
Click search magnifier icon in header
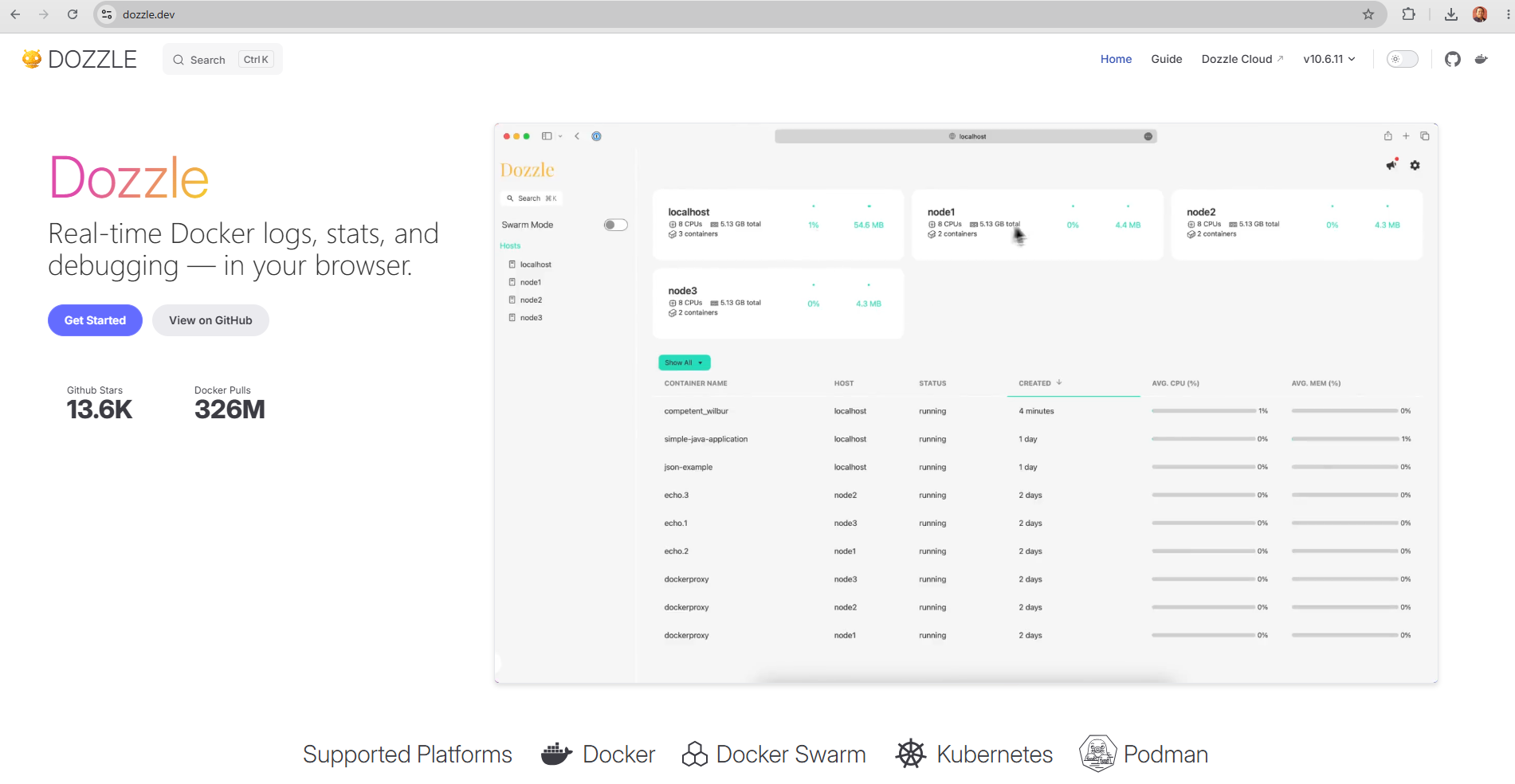coord(179,60)
